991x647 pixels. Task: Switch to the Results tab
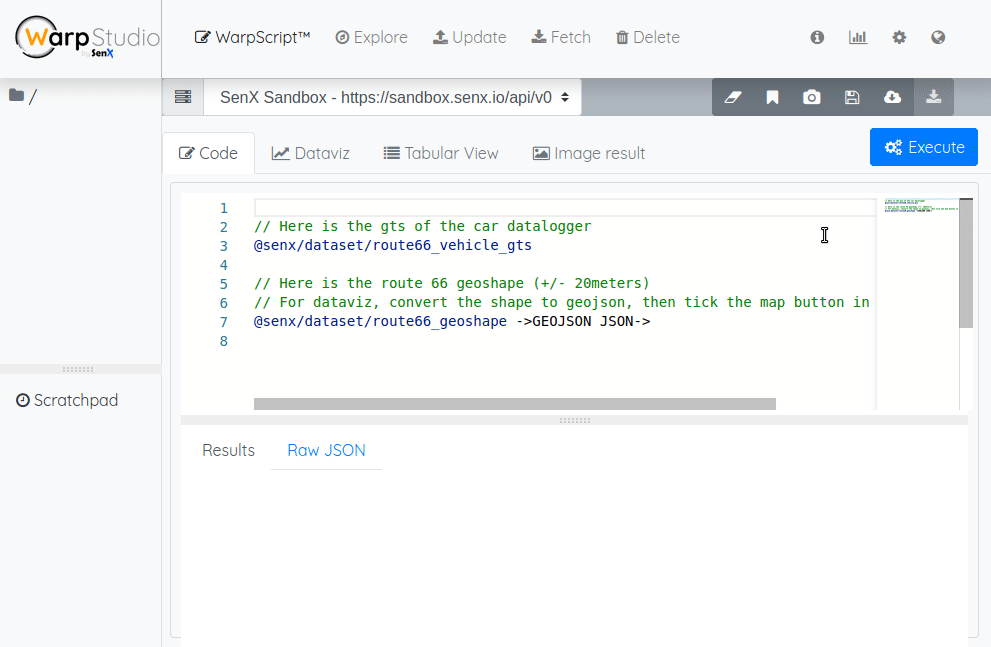point(228,450)
